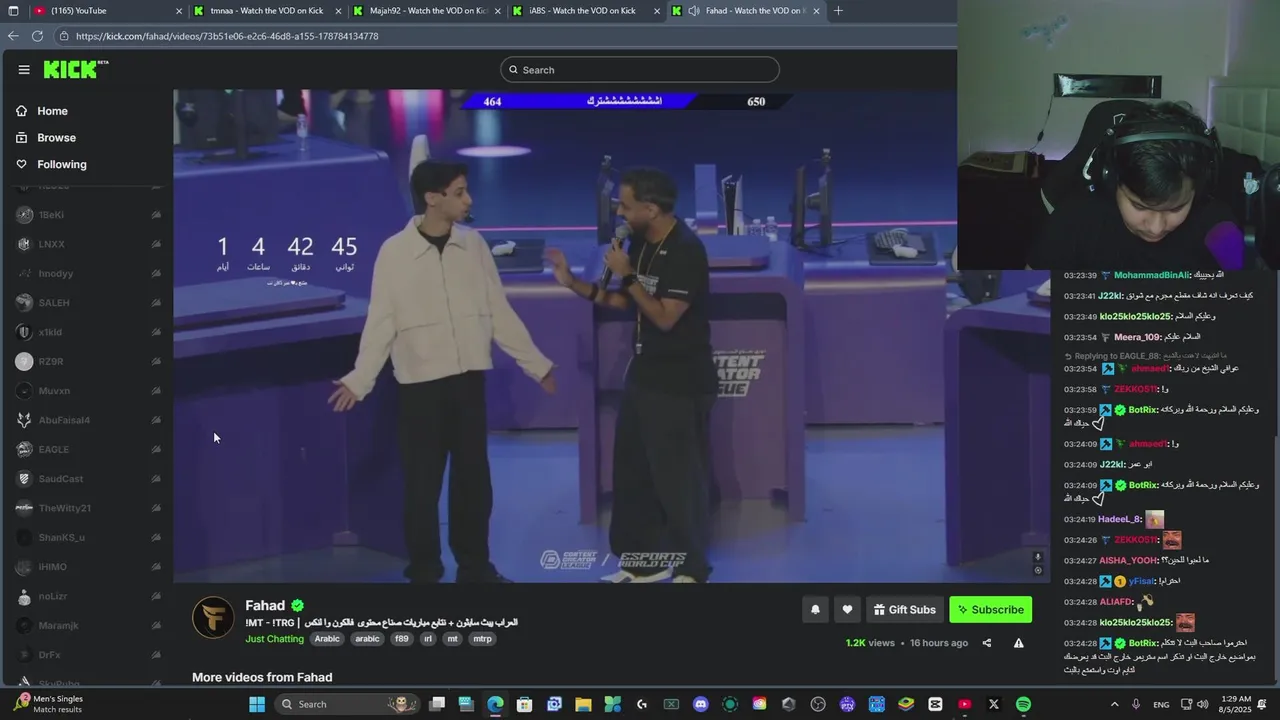The width and height of the screenshot is (1280, 720).
Task: Click the KICK logo
Action: tap(75, 69)
